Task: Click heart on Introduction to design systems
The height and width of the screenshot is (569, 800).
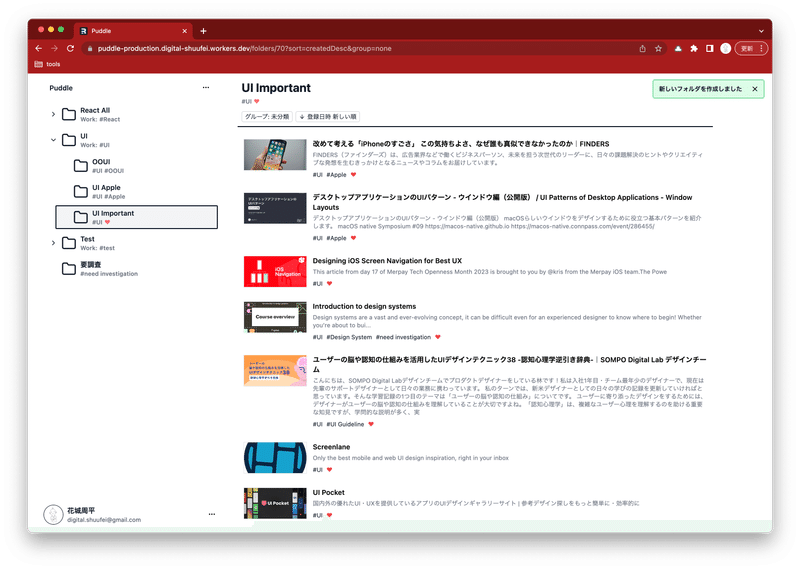Action: [x=438, y=337]
